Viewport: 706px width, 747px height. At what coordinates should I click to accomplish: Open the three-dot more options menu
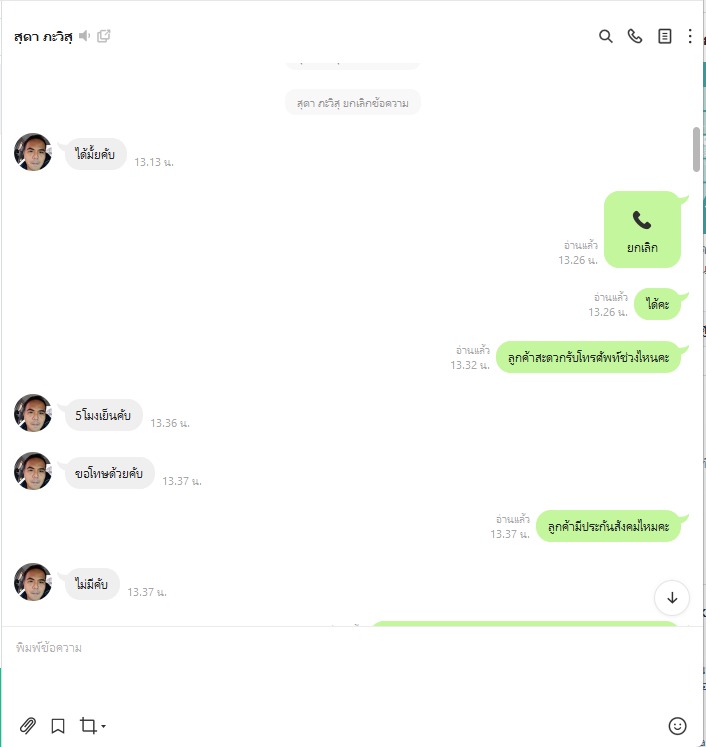(x=690, y=36)
